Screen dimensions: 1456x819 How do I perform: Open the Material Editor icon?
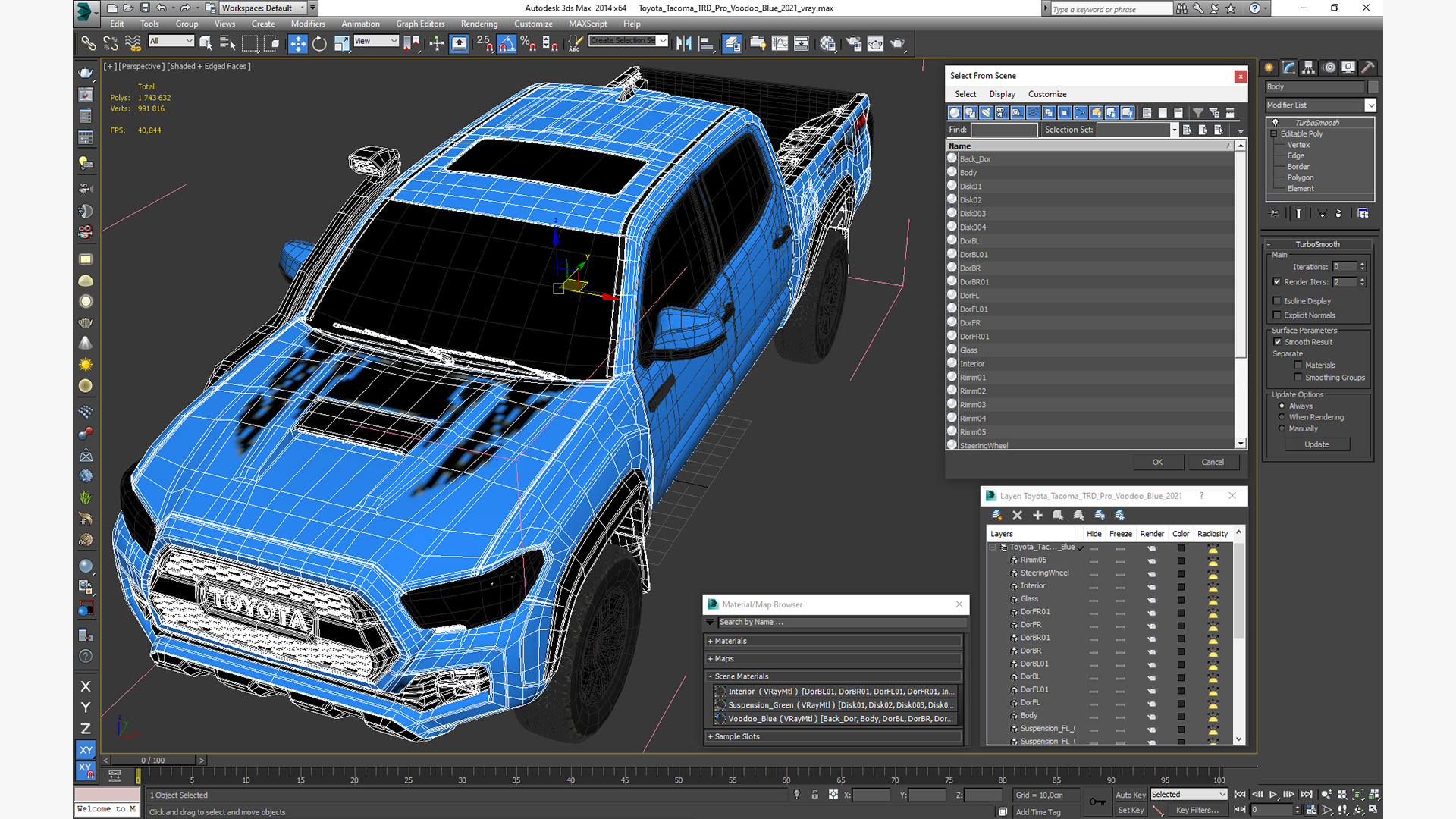click(x=827, y=43)
